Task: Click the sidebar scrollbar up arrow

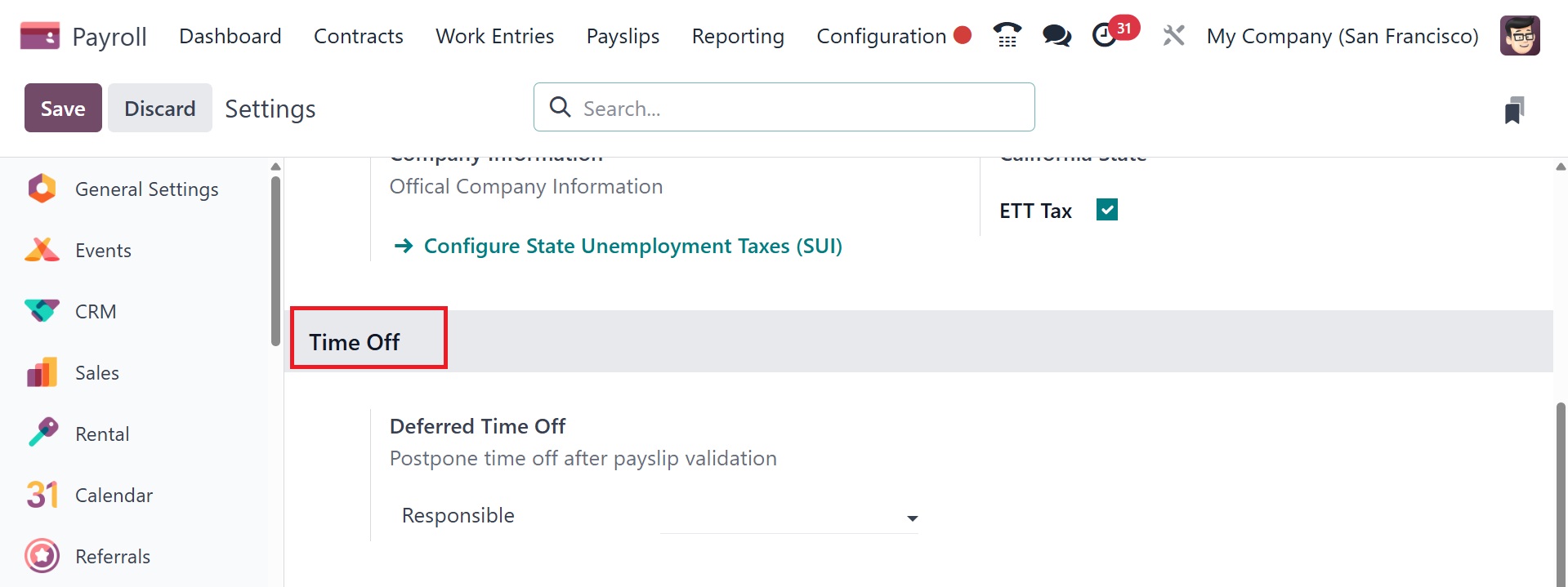Action: [275, 167]
